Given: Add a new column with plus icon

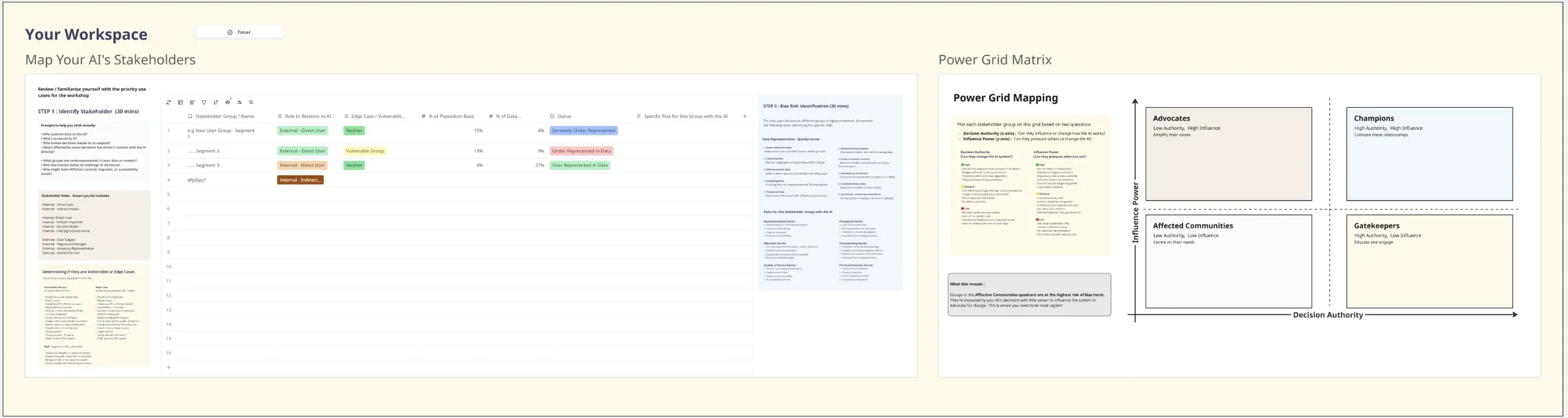Looking at the screenshot, I should (745, 116).
